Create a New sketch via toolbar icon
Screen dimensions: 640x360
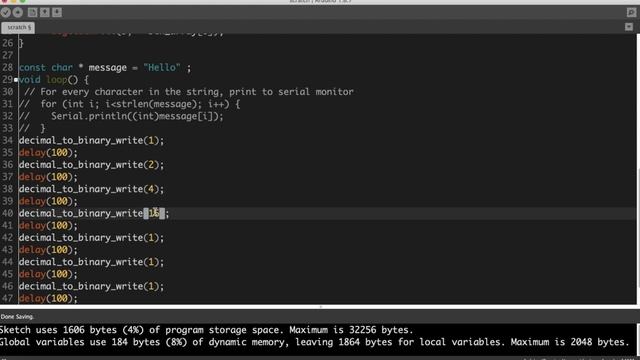coord(32,12)
